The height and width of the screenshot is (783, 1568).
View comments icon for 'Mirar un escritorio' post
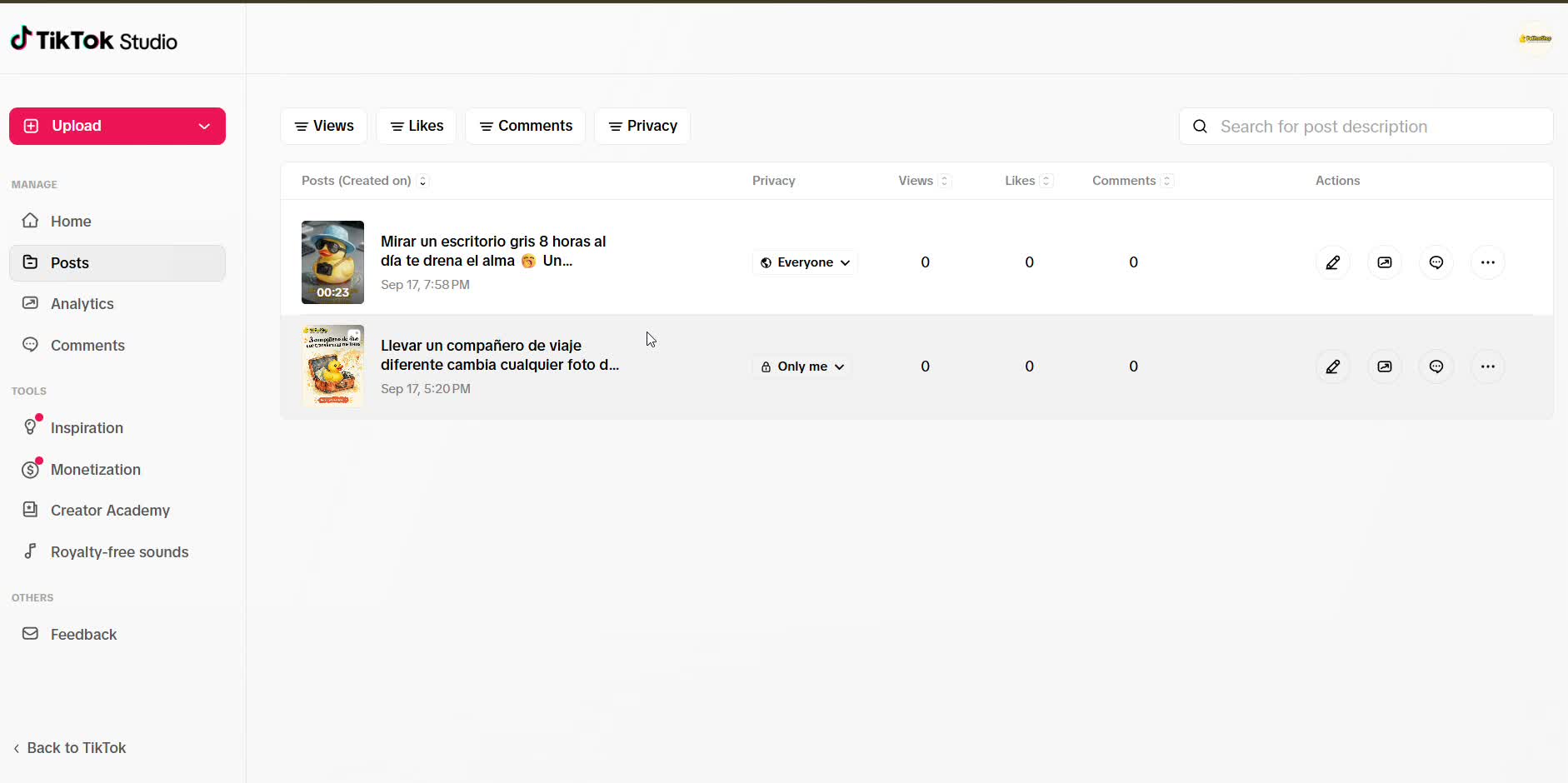point(1436,262)
